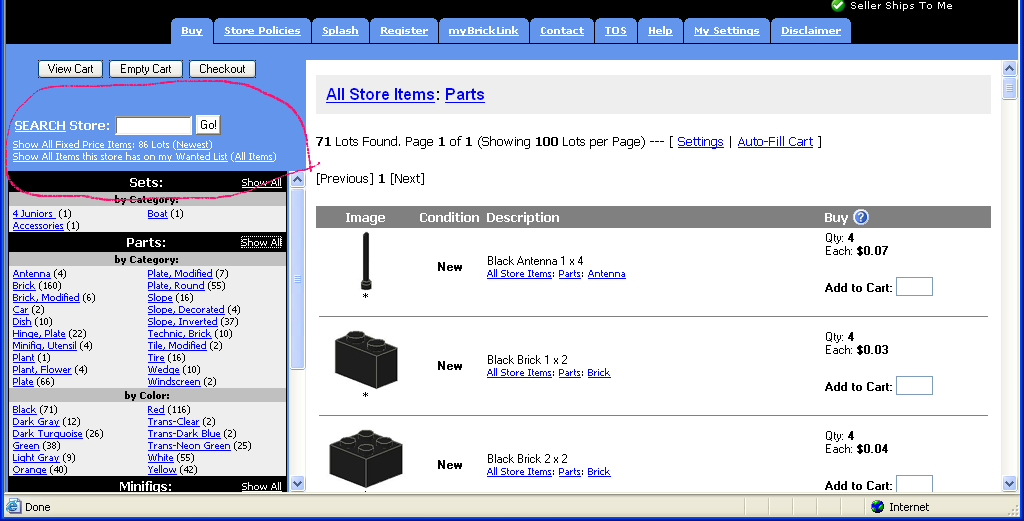1024x521 pixels.
Task: Click main page scrollbar down arrow
Action: tap(1010, 484)
